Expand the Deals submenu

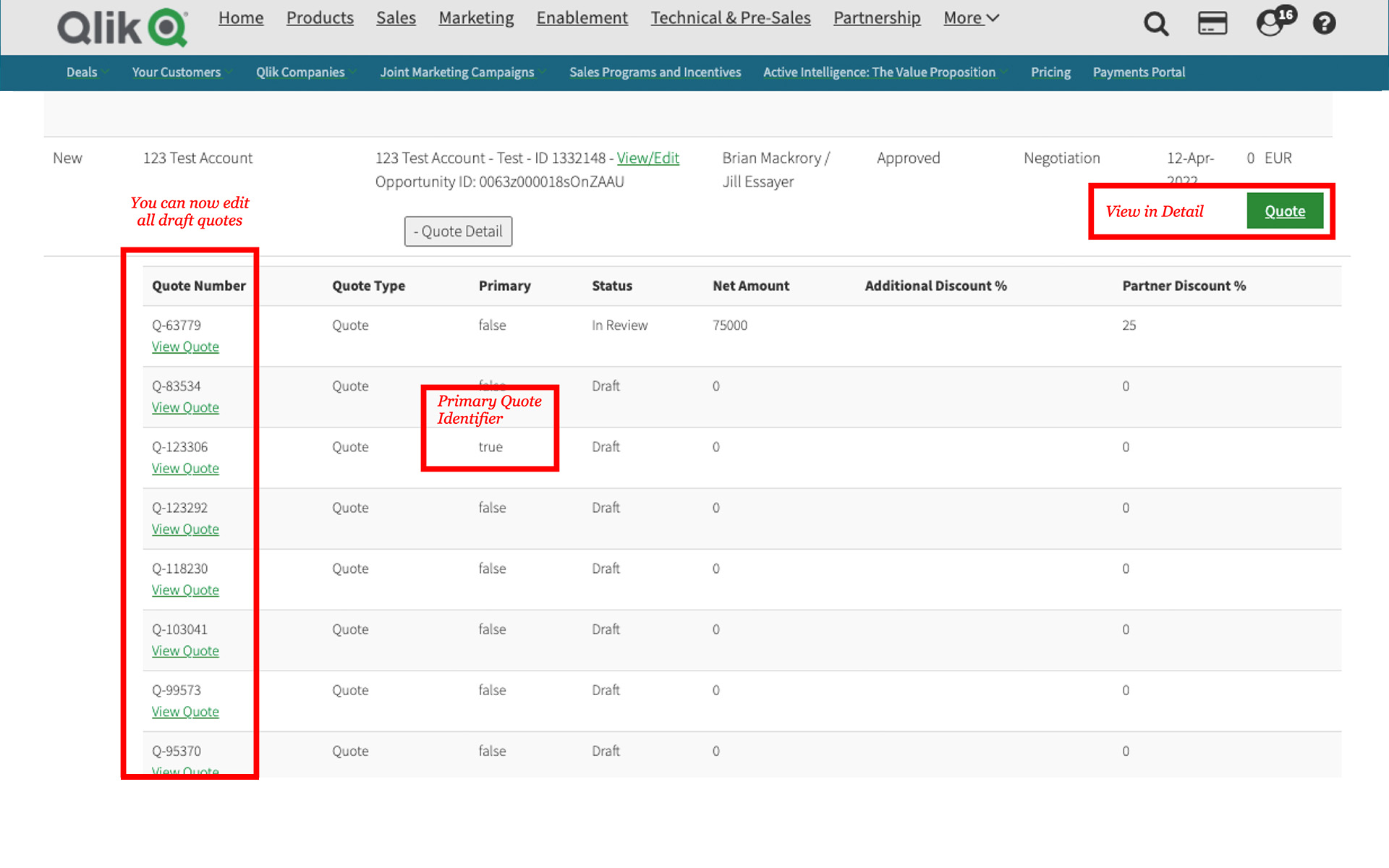pyautogui.click(x=87, y=72)
